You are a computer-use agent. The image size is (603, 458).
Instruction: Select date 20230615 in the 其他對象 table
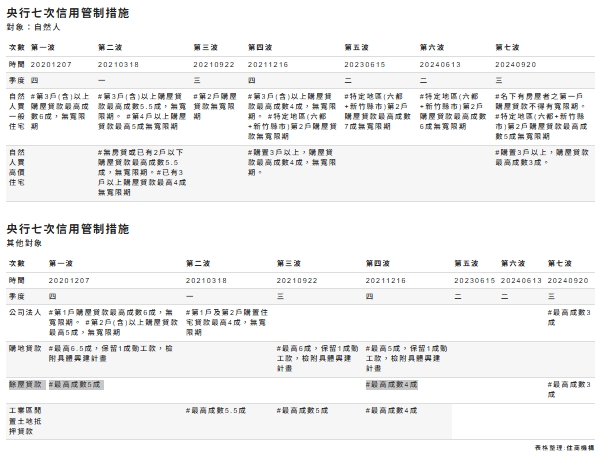click(475, 281)
